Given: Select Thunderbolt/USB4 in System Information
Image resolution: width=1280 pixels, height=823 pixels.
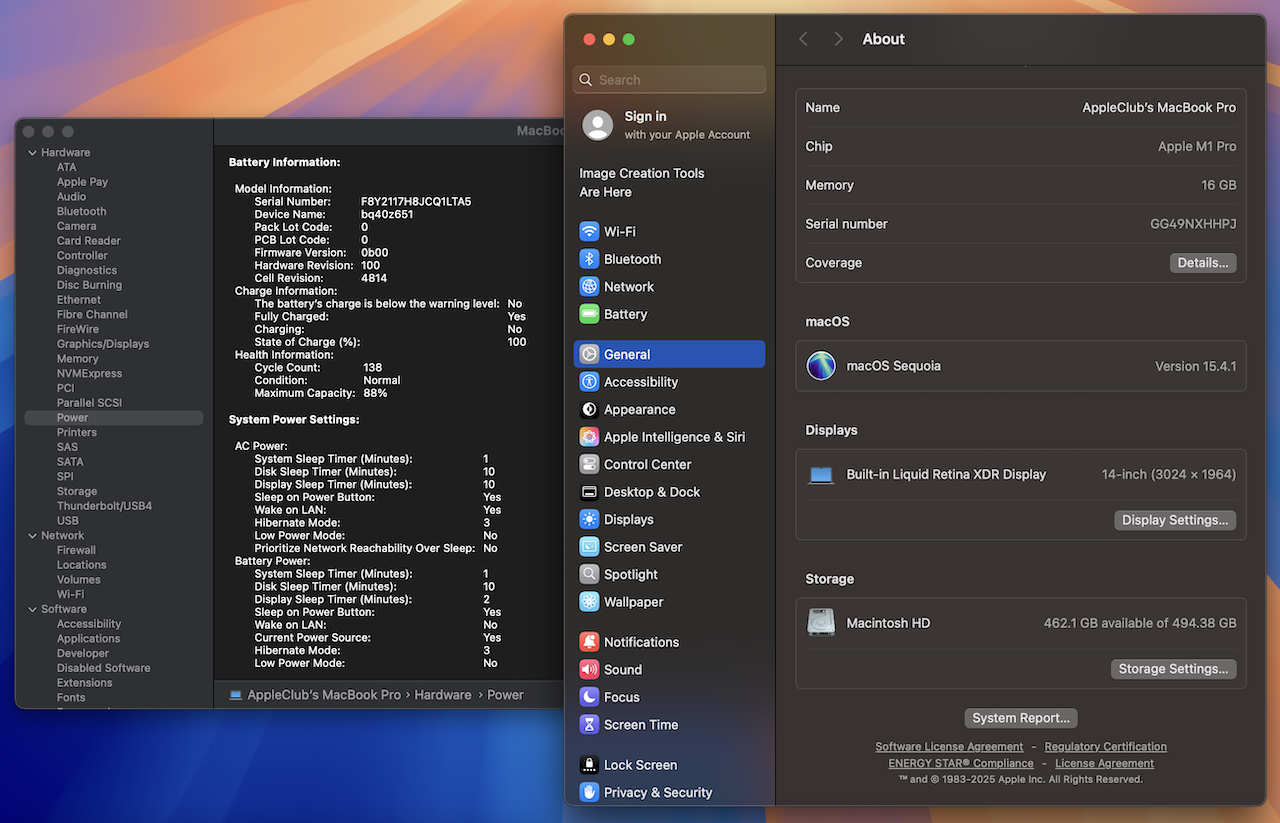Looking at the screenshot, I should pyautogui.click(x=104, y=506).
